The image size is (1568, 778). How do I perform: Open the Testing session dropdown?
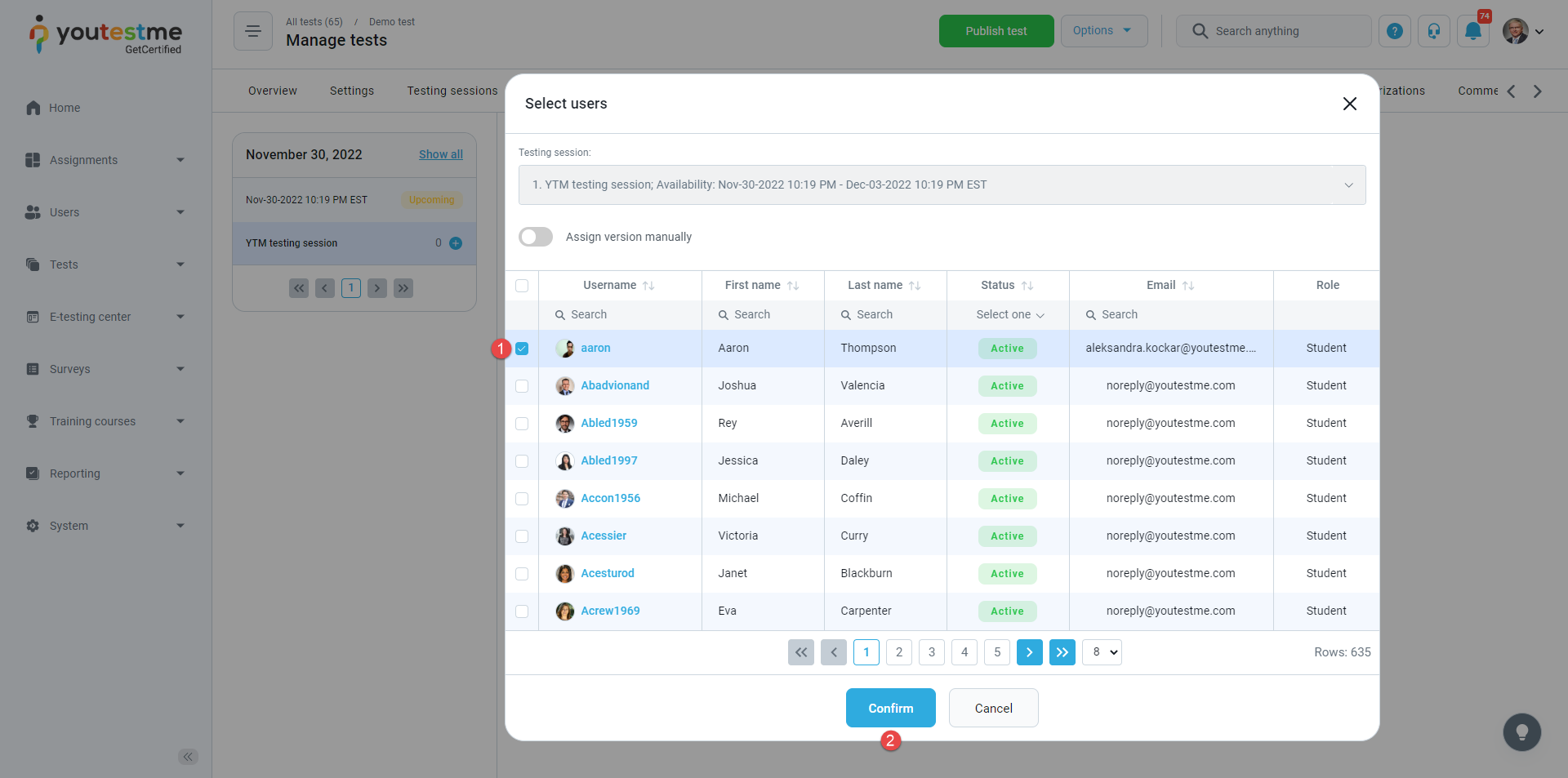pyautogui.click(x=942, y=185)
